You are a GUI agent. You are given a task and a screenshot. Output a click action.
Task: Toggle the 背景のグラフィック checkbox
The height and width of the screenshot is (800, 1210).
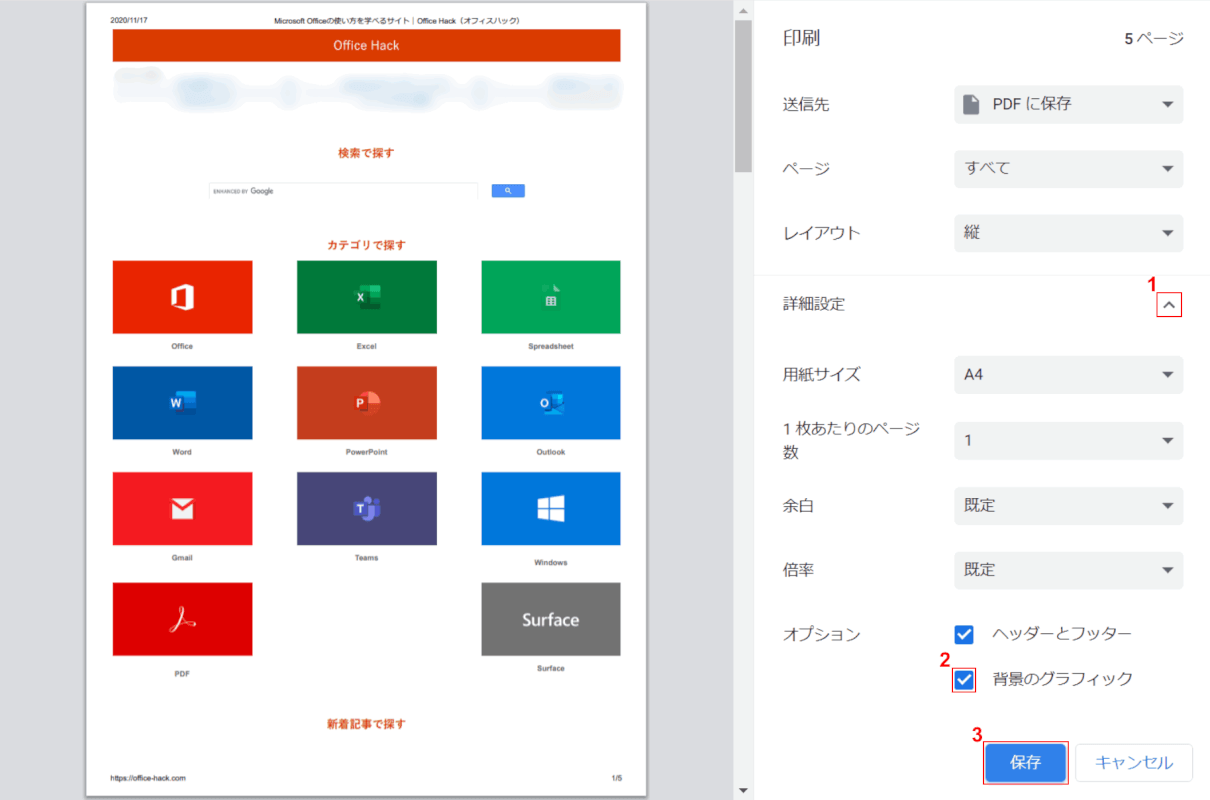pos(964,680)
